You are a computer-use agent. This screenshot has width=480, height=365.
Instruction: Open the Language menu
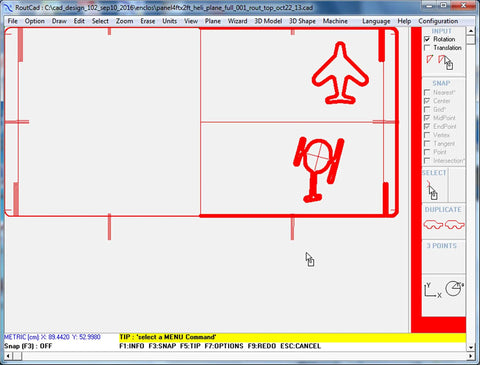pos(376,21)
